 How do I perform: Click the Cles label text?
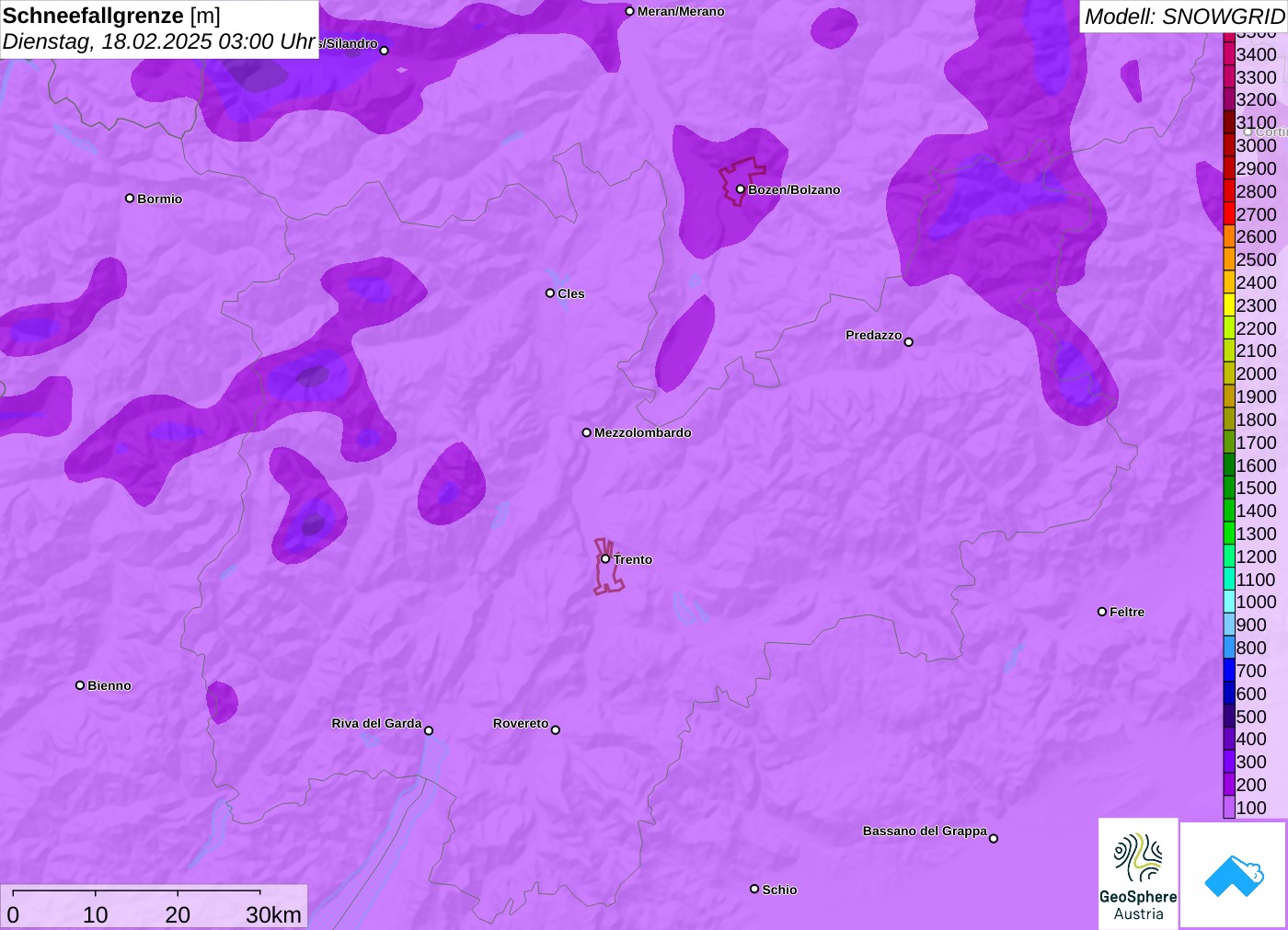(571, 293)
